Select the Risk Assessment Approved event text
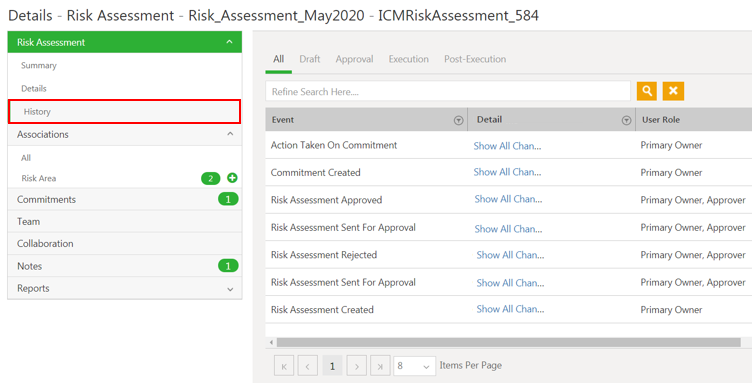Screen dimensions: 756x384 [x=326, y=200]
